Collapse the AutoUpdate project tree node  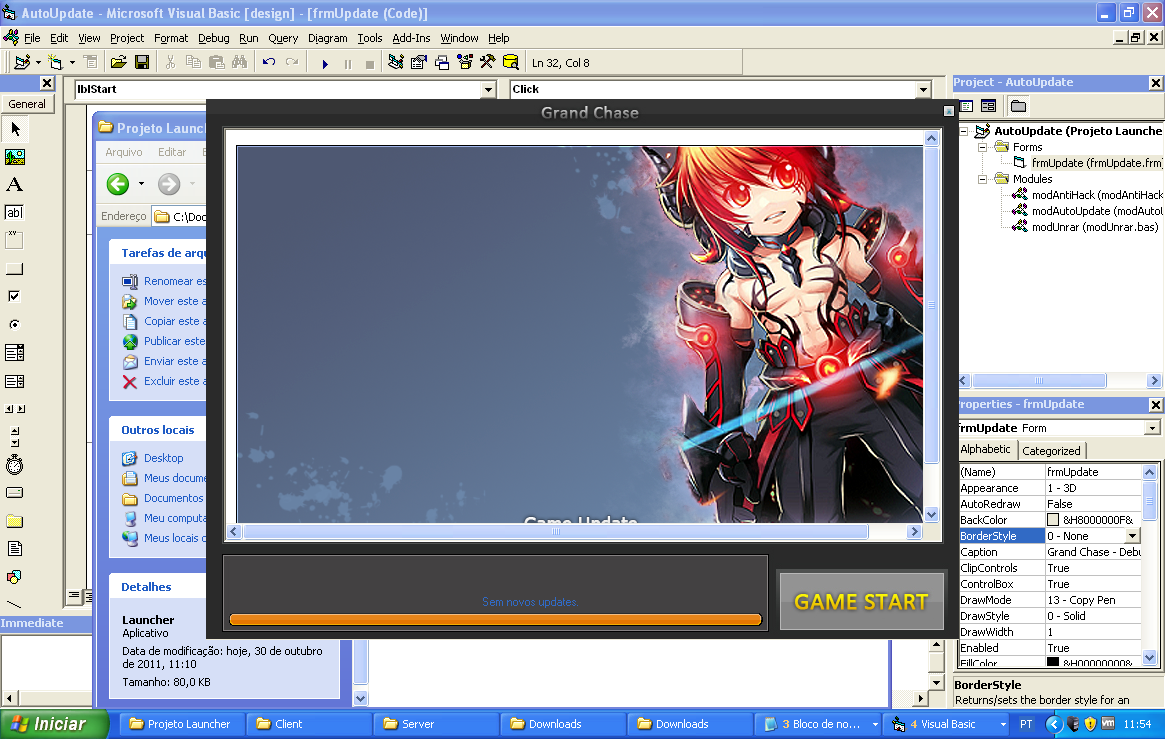tap(964, 131)
